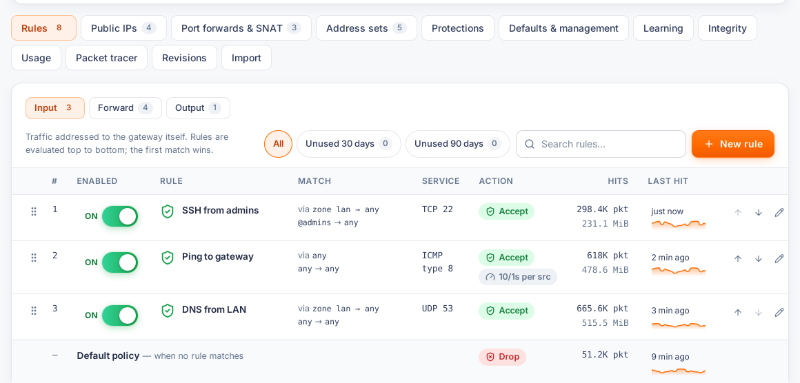Open Port forwards & SNAT tab
This screenshot has height=383, width=800.
pos(241,28)
